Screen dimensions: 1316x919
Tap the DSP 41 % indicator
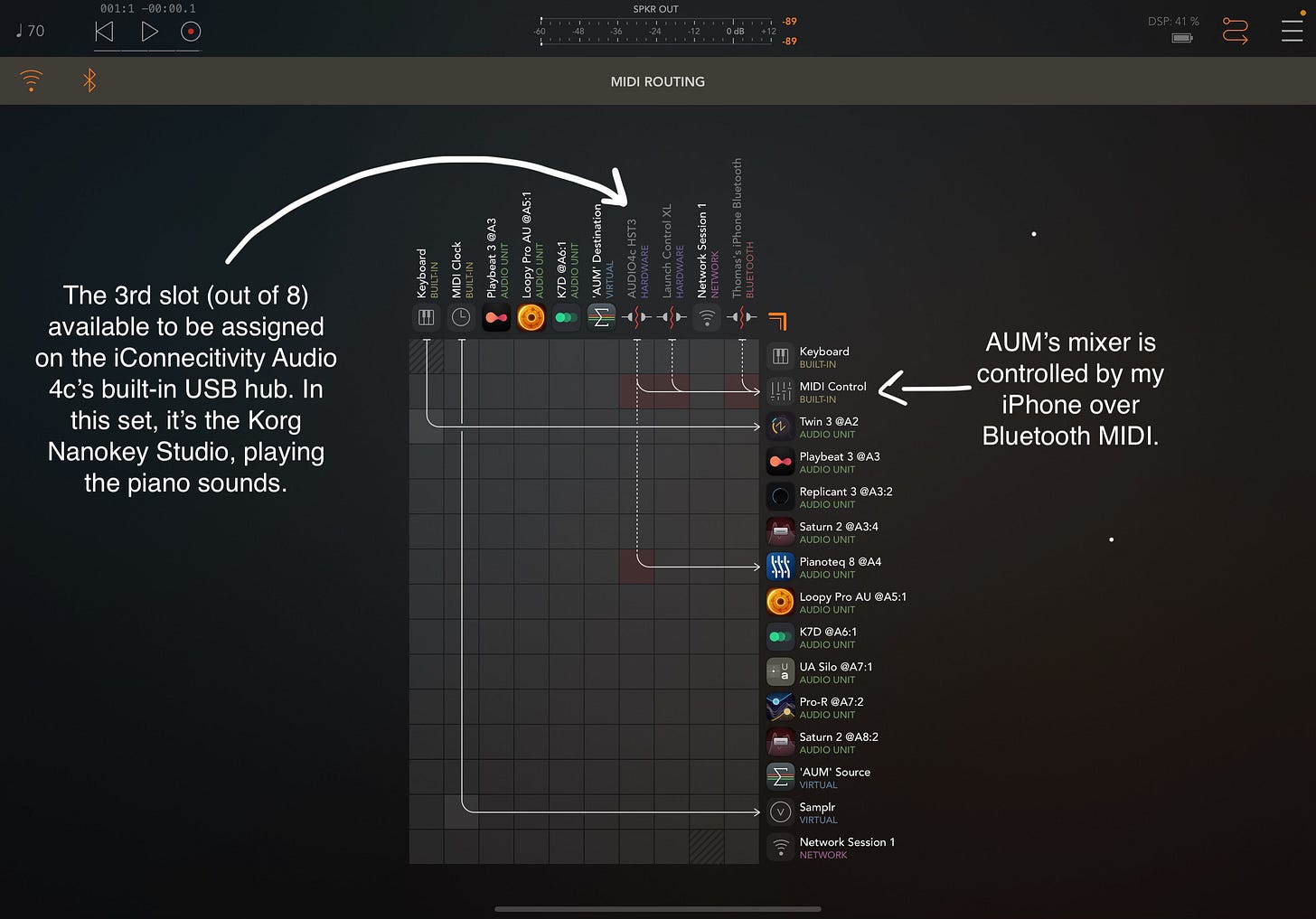1173,22
